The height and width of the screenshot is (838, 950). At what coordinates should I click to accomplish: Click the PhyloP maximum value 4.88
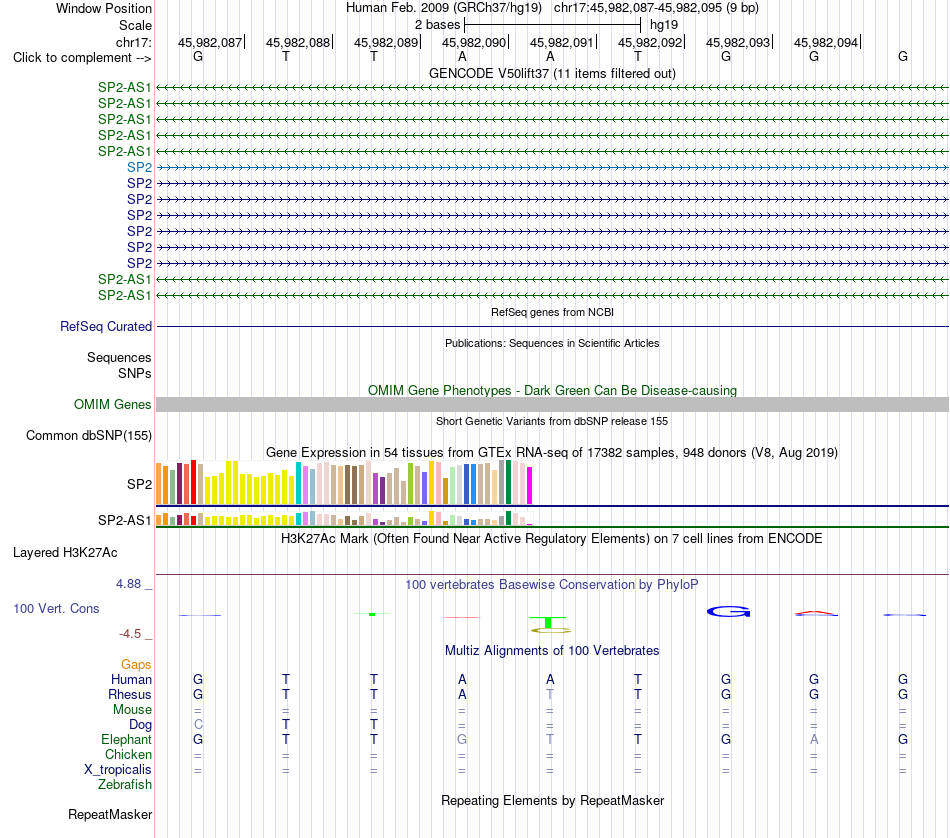(128, 584)
